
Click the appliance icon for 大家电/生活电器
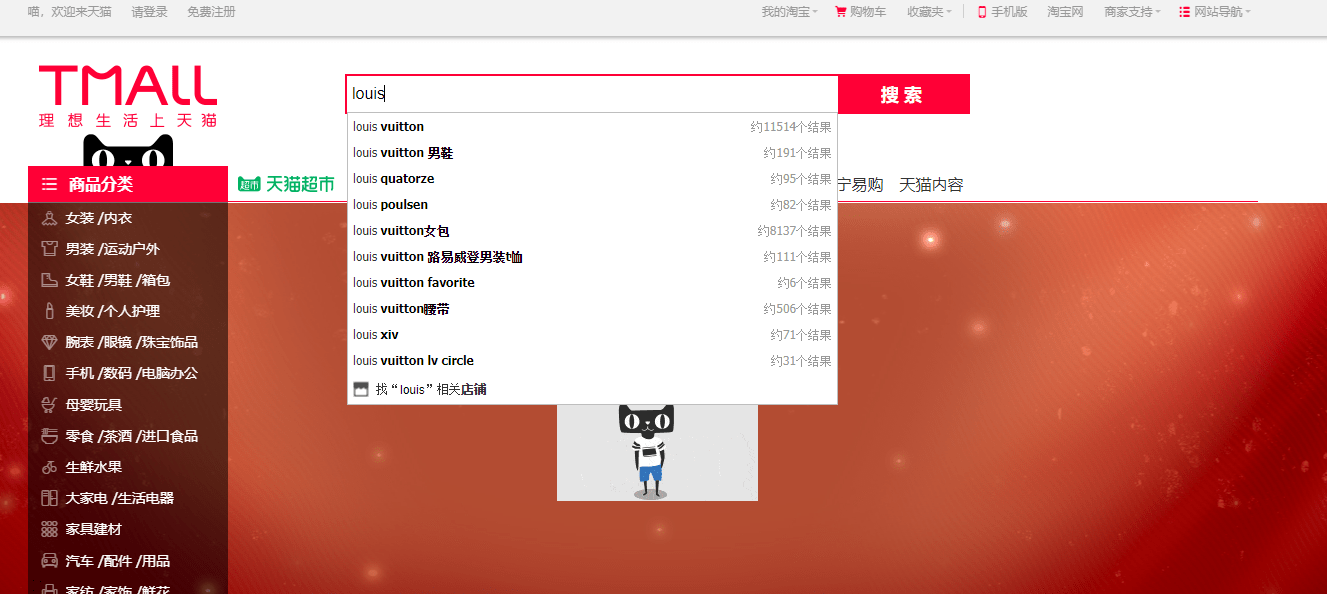[49, 498]
